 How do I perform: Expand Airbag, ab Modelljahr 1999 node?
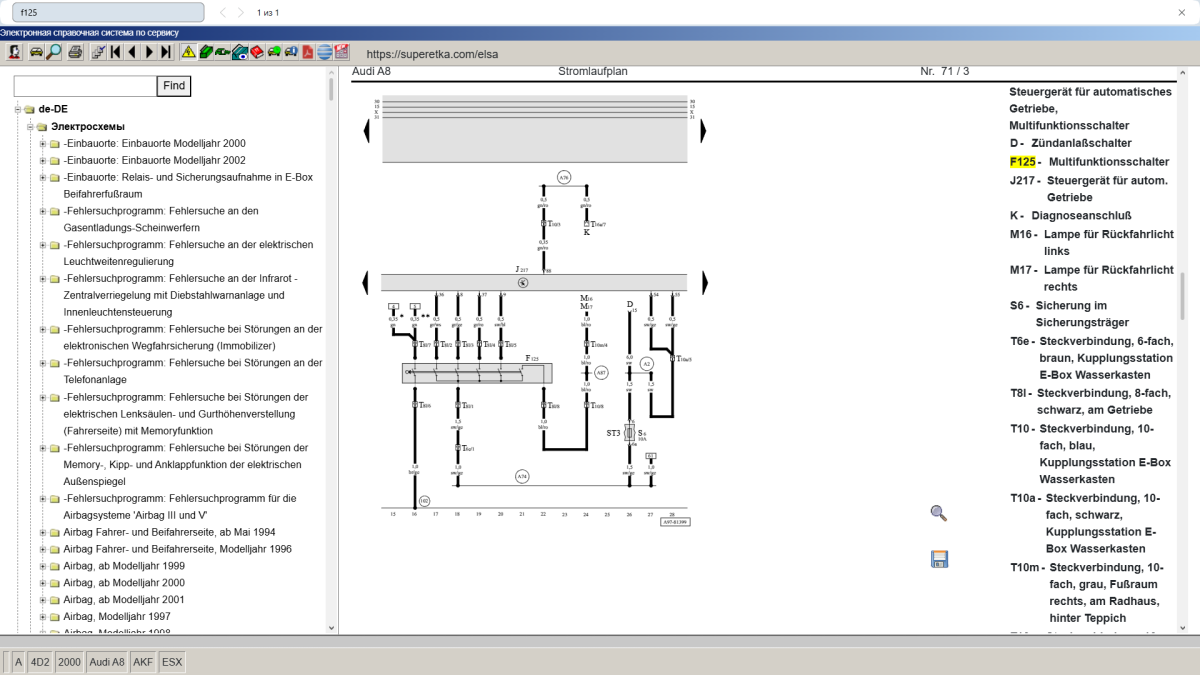43,567
